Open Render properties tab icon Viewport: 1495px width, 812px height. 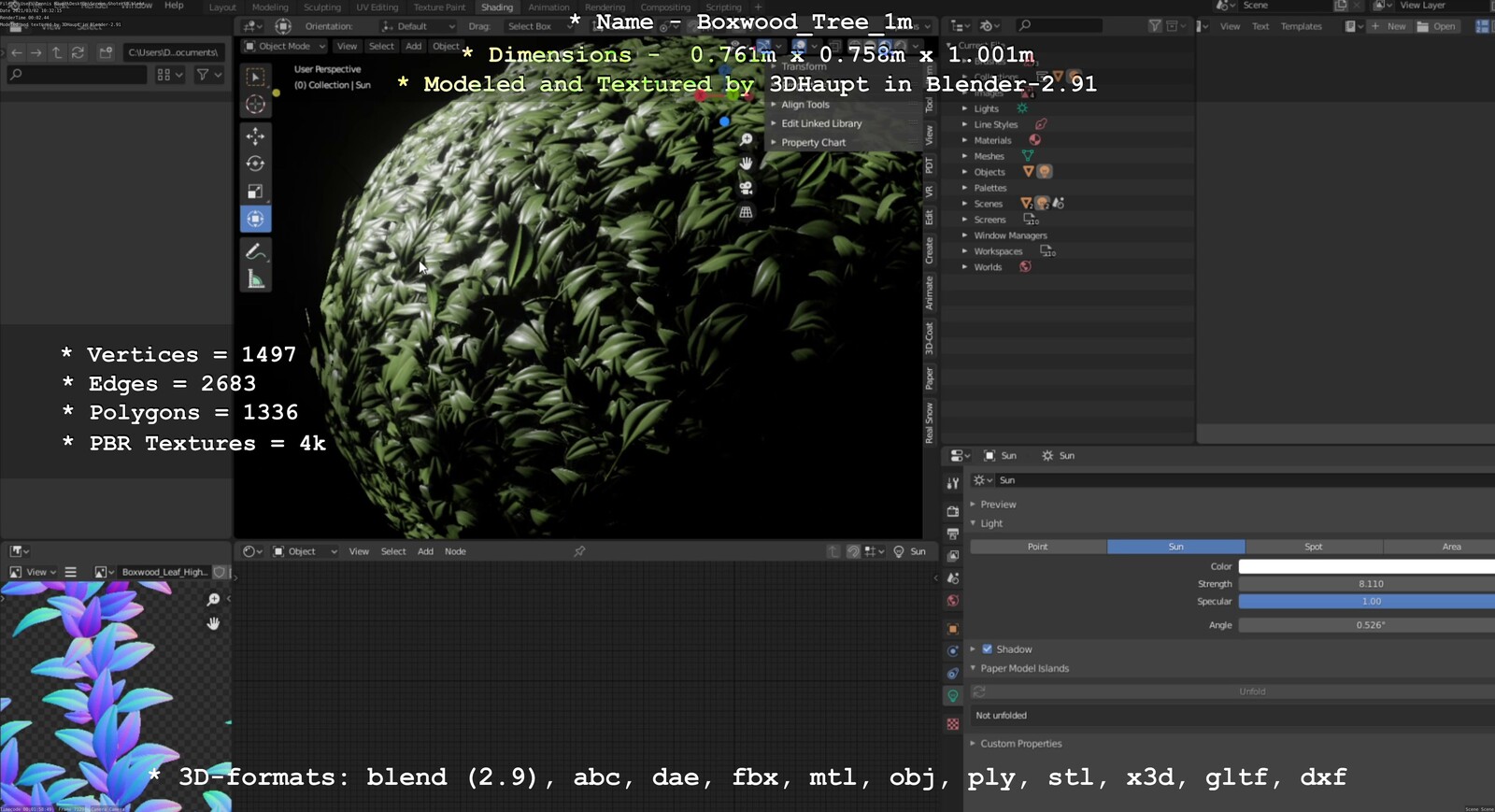click(x=952, y=511)
